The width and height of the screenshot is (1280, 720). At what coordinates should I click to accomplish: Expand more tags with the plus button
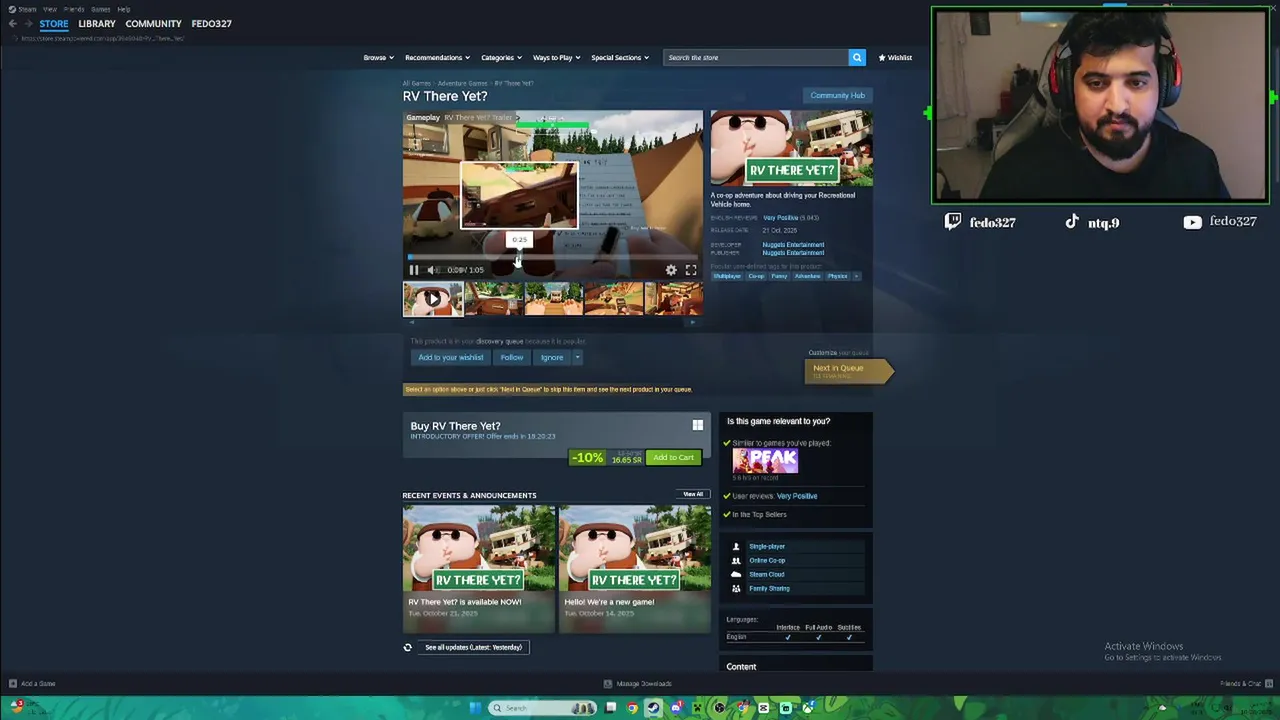pyautogui.click(x=856, y=276)
